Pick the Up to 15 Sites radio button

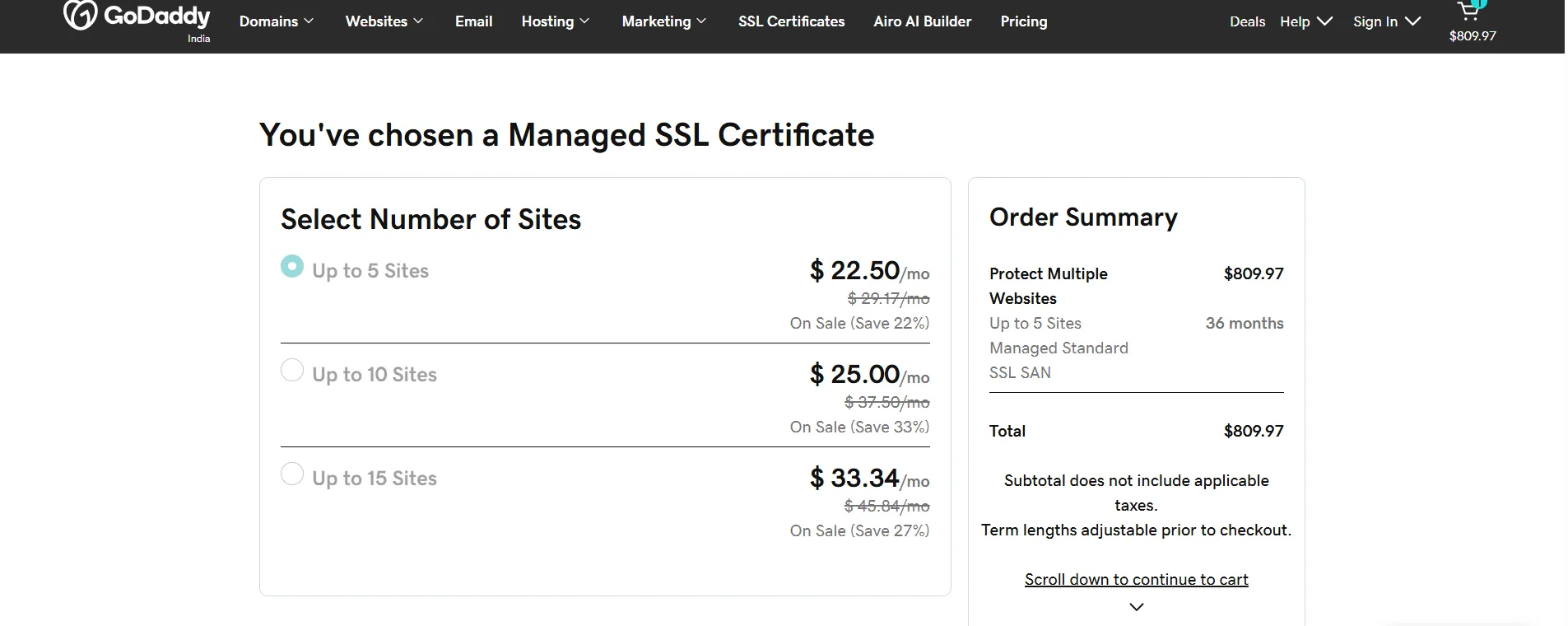(292, 474)
